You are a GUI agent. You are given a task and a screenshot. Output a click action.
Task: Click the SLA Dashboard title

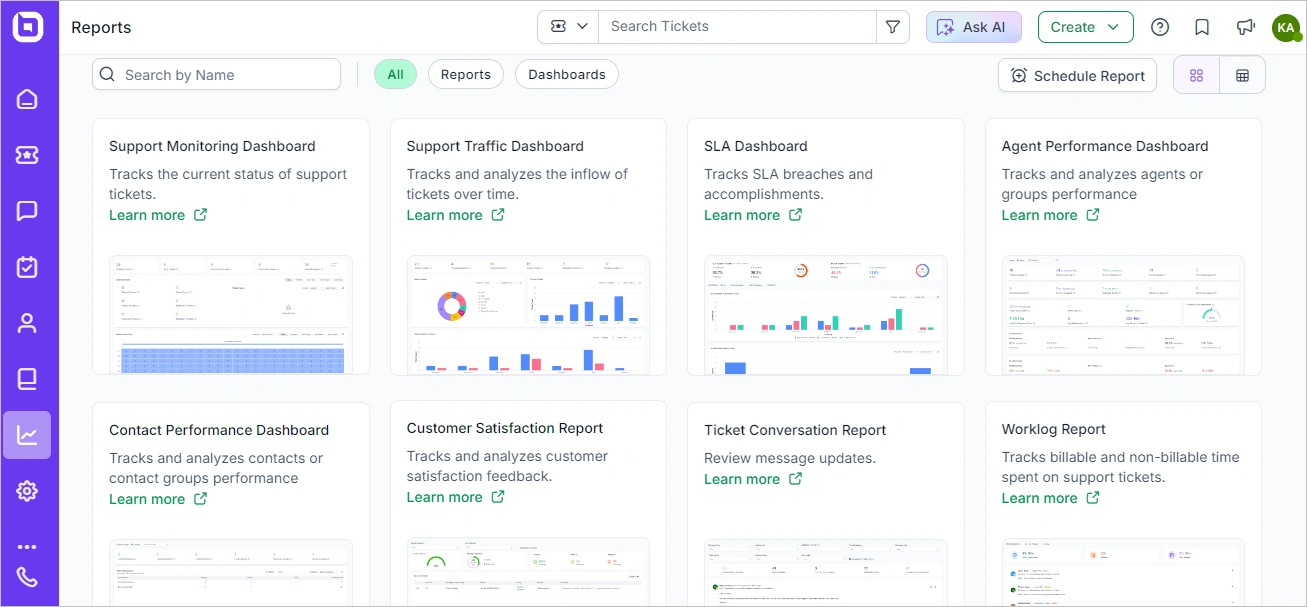click(756, 146)
